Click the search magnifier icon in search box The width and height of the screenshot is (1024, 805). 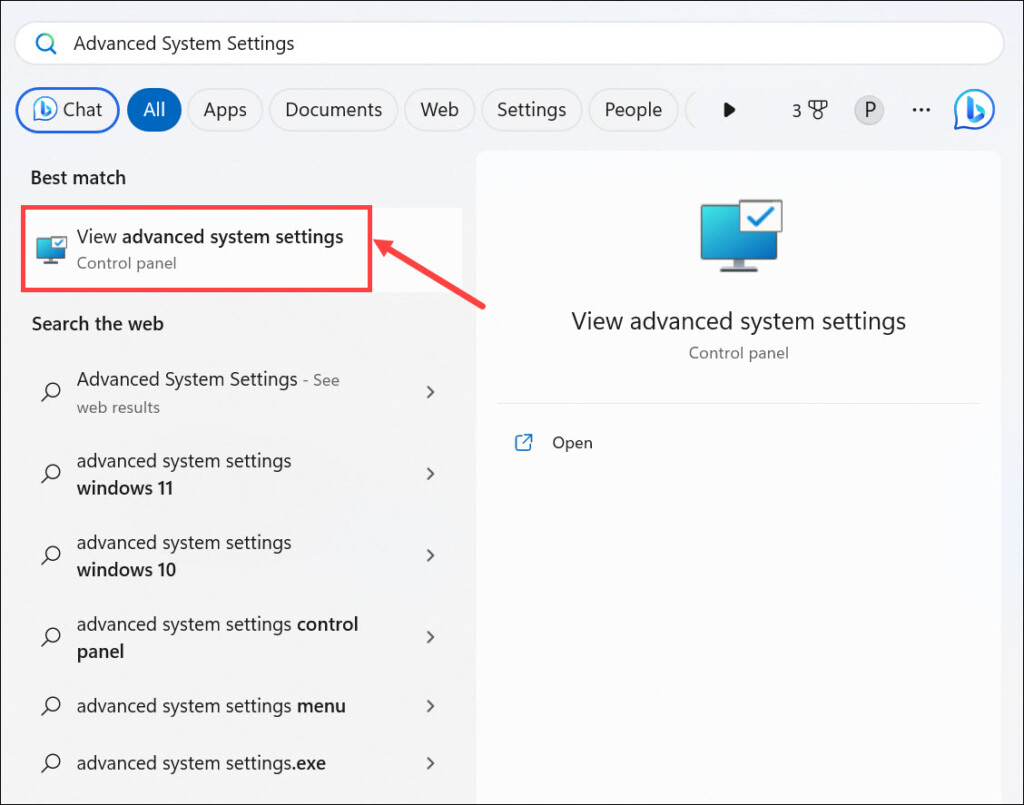(x=46, y=44)
